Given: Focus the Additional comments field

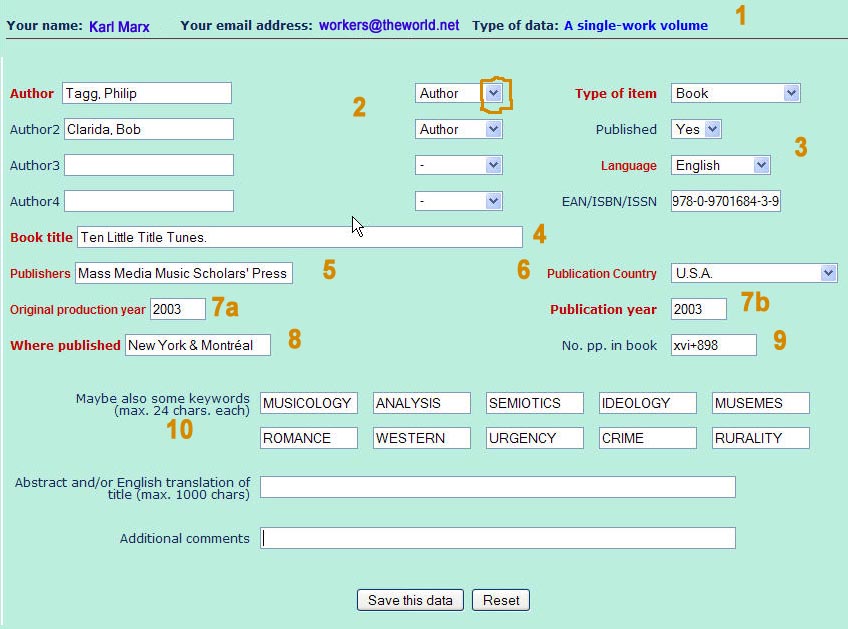Looking at the screenshot, I should click(497, 538).
